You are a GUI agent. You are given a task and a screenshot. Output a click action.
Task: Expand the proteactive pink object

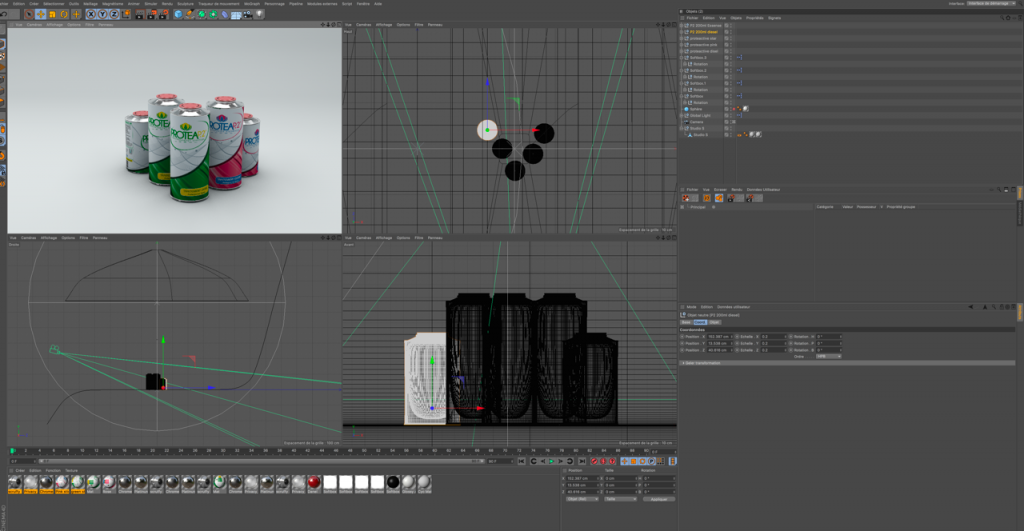[681, 44]
